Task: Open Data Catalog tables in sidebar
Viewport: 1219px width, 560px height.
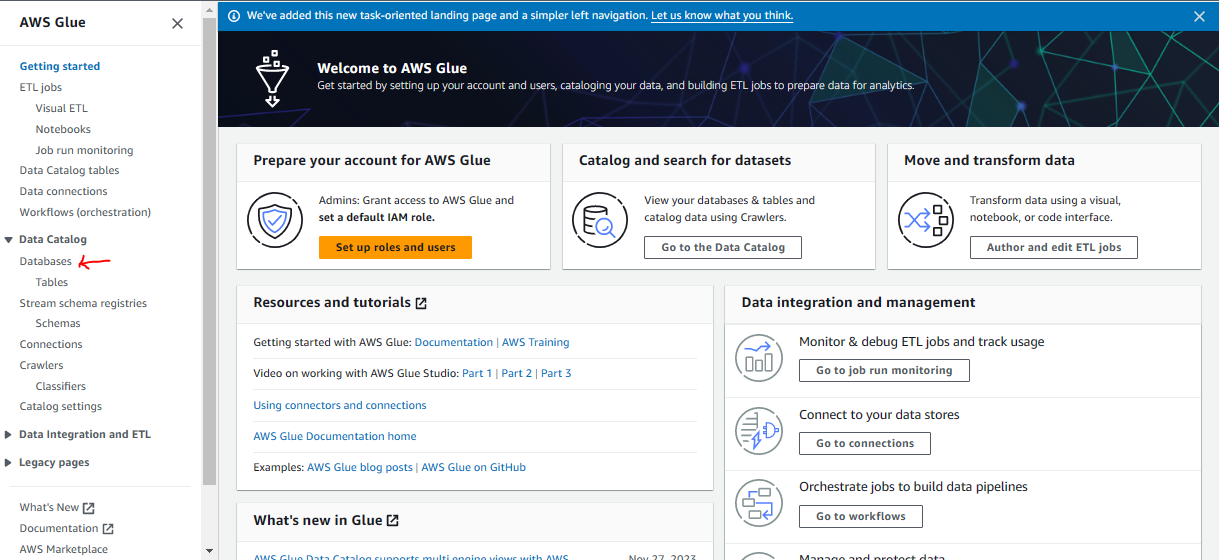Action: [69, 170]
